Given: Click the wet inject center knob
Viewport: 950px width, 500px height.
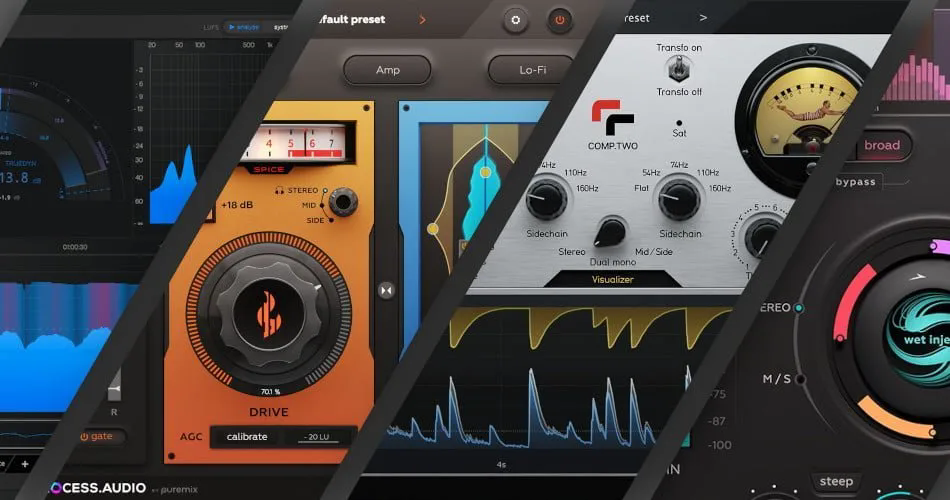Looking at the screenshot, I should point(918,337).
